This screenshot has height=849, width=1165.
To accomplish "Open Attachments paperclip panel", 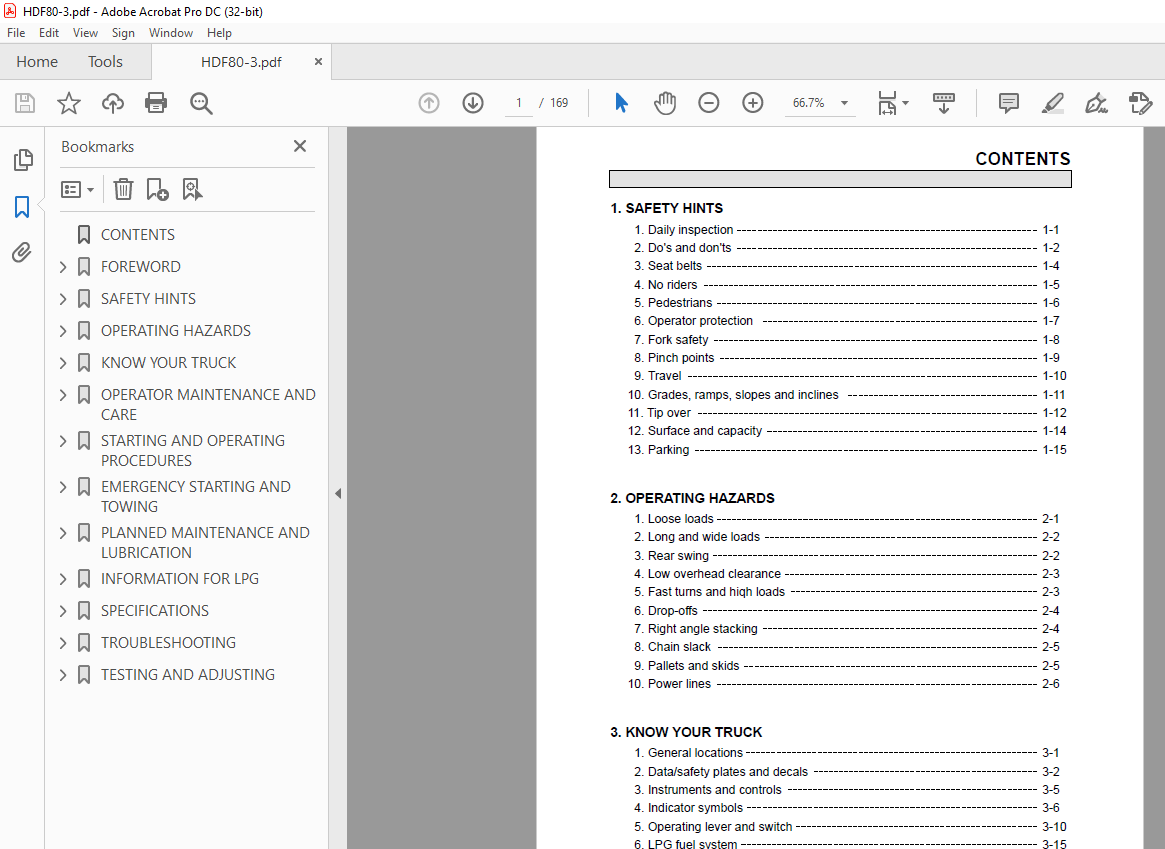I will tap(22, 253).
